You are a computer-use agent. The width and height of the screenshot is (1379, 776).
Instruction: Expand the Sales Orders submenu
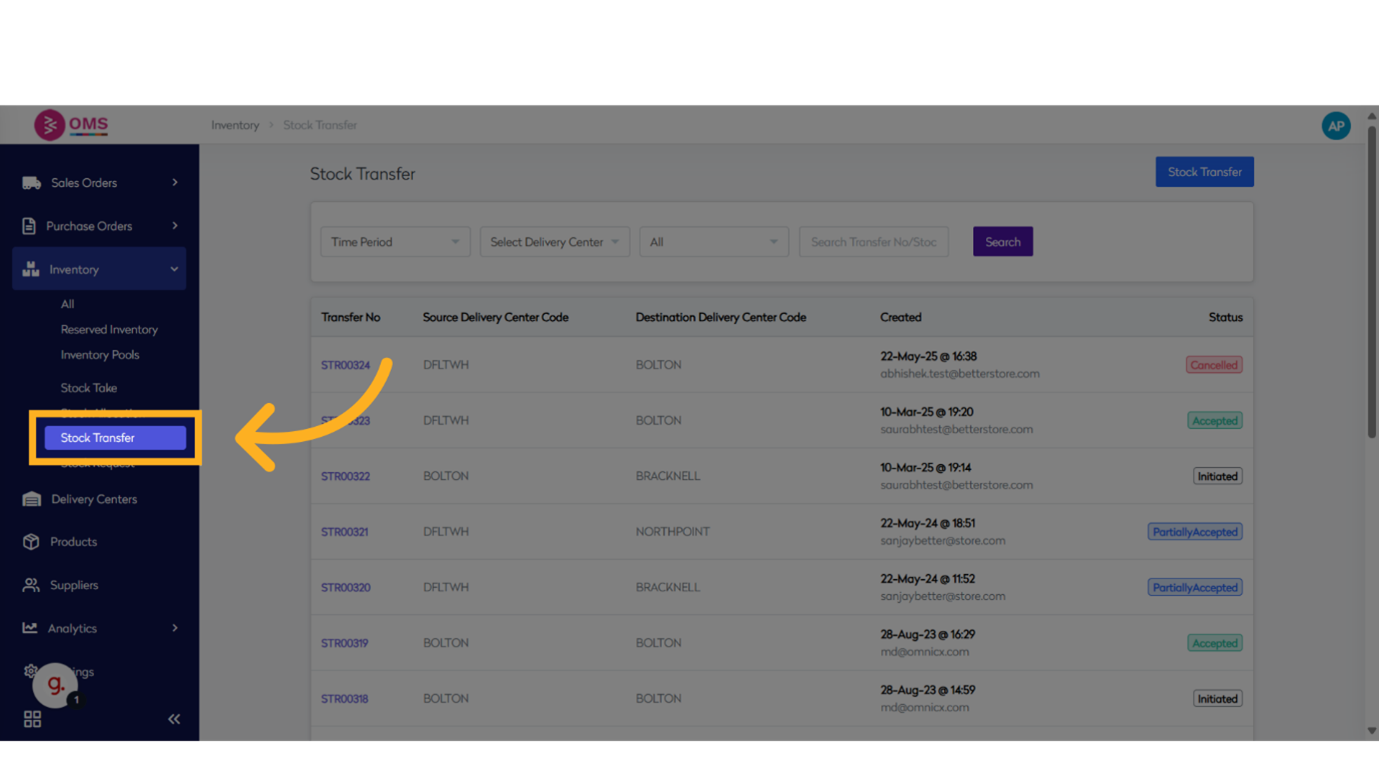pos(175,183)
